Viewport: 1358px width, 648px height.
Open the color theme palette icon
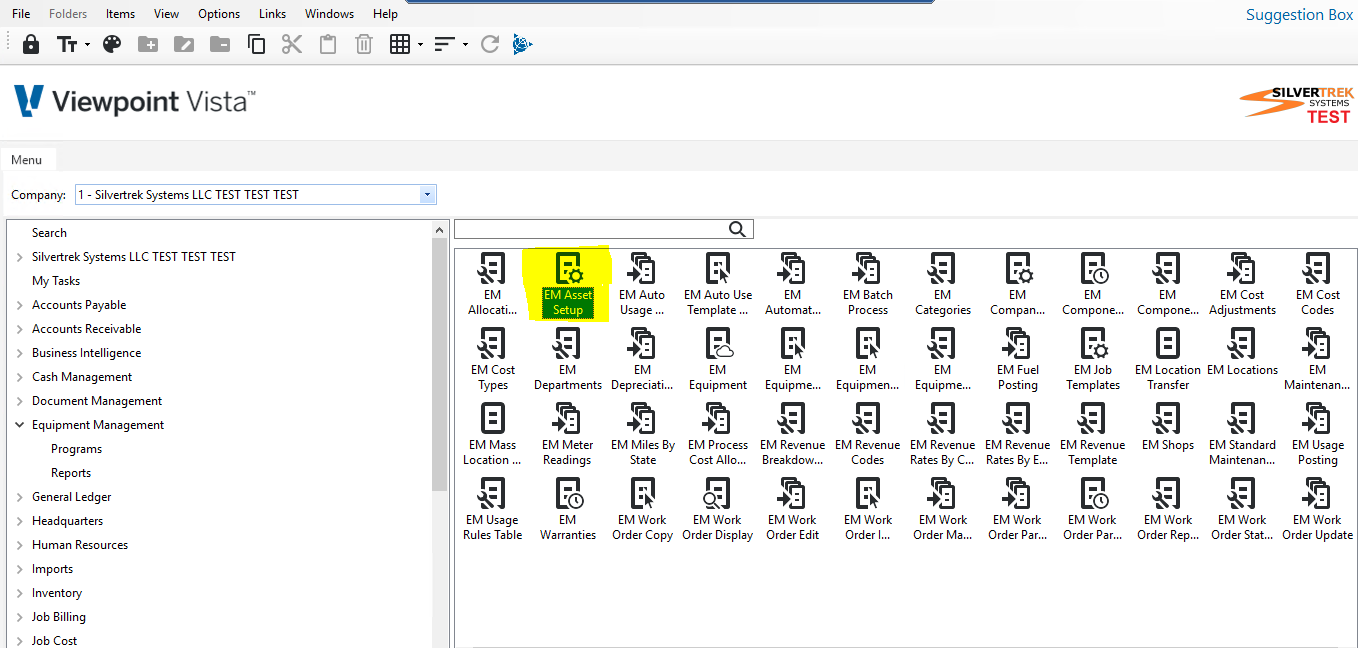[112, 44]
